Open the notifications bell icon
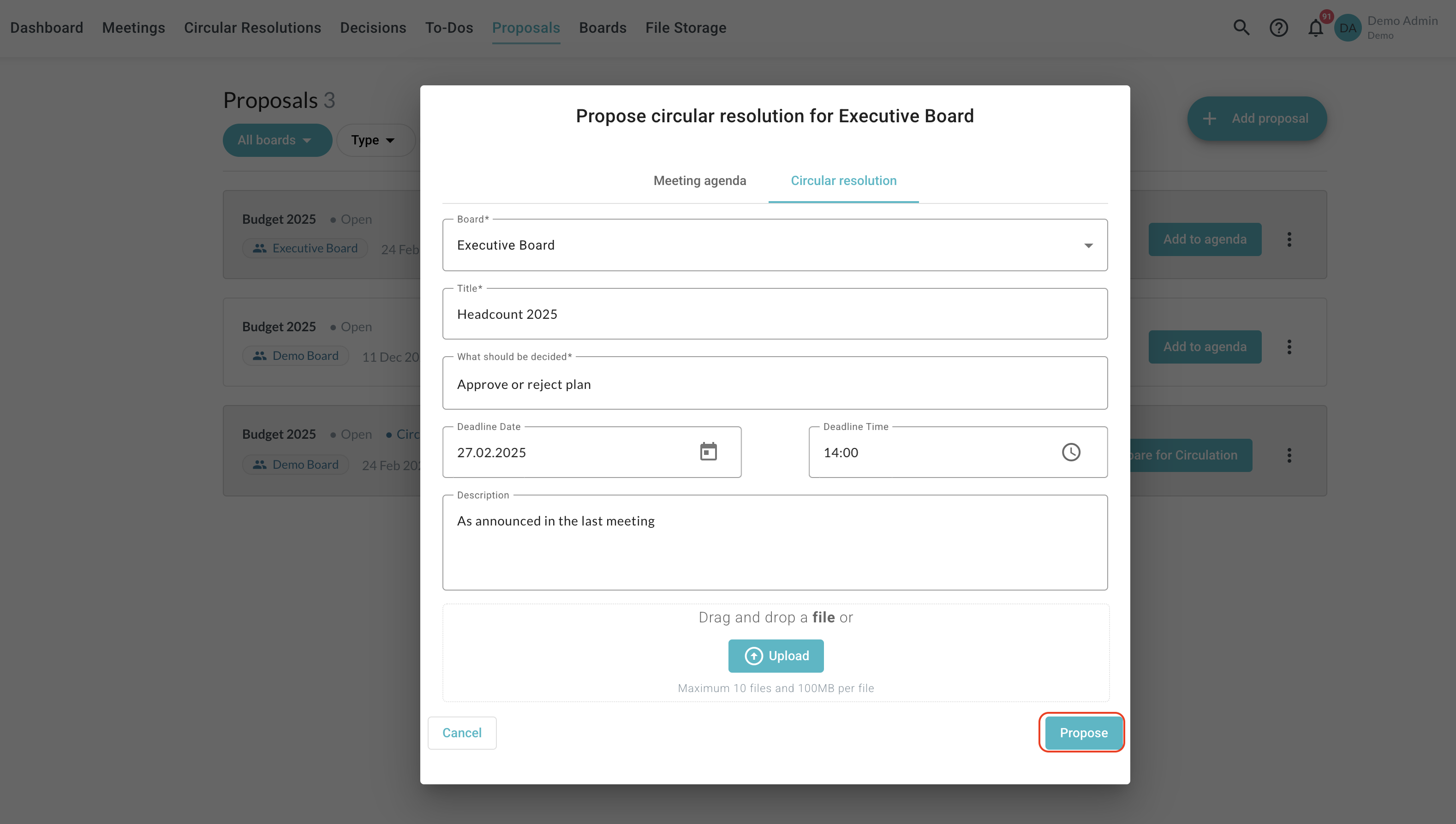The width and height of the screenshot is (1456, 824). point(1316,28)
